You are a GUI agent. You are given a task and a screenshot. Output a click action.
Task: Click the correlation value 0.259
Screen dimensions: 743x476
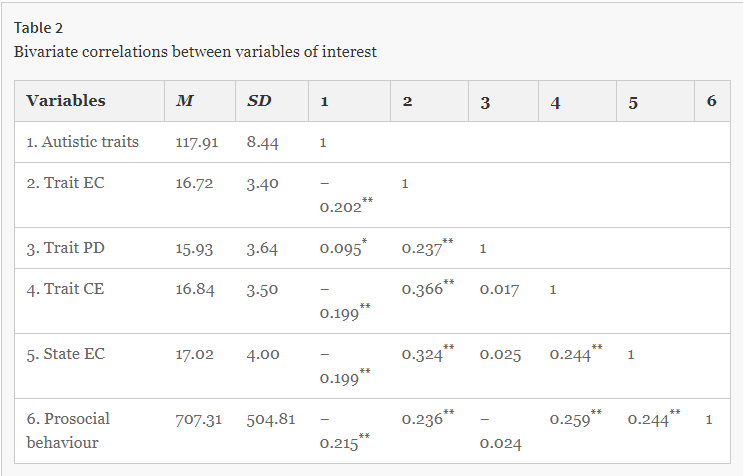coord(570,419)
